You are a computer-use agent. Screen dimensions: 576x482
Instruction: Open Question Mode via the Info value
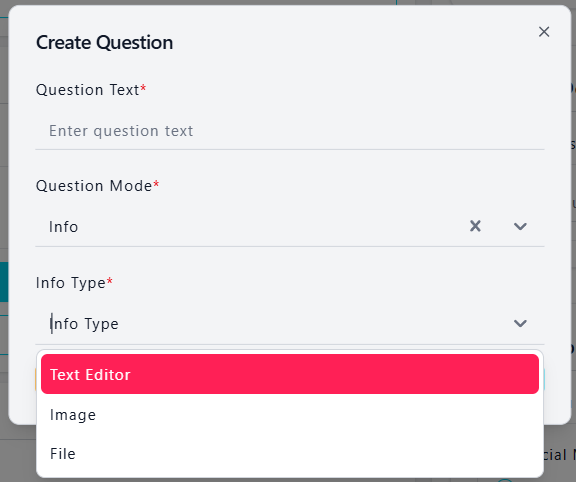[64, 227]
